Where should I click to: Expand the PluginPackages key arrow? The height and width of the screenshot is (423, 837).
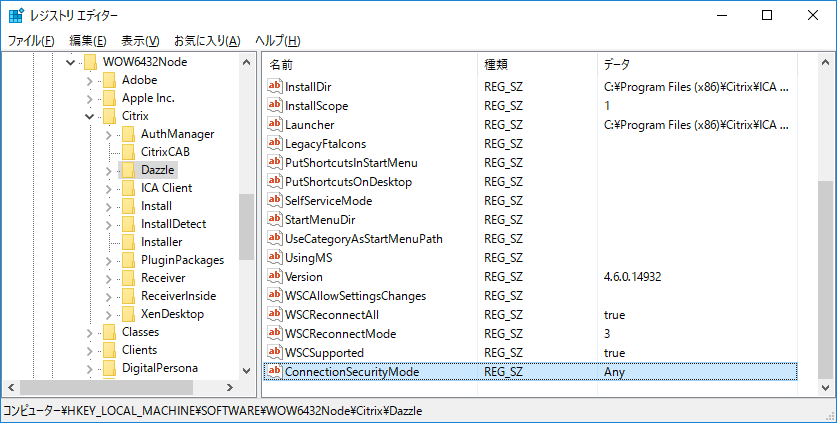click(108, 260)
